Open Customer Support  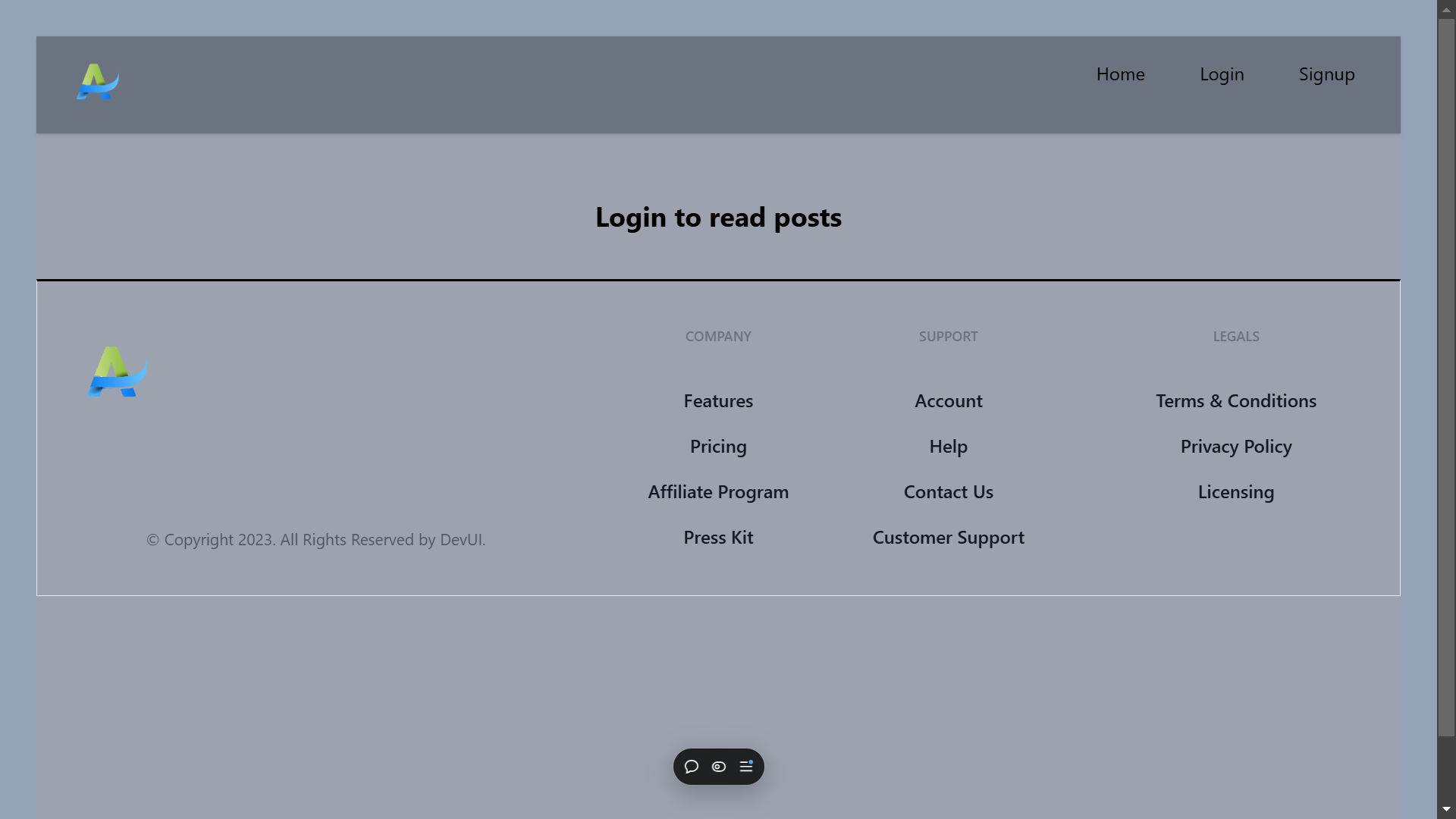tap(948, 537)
